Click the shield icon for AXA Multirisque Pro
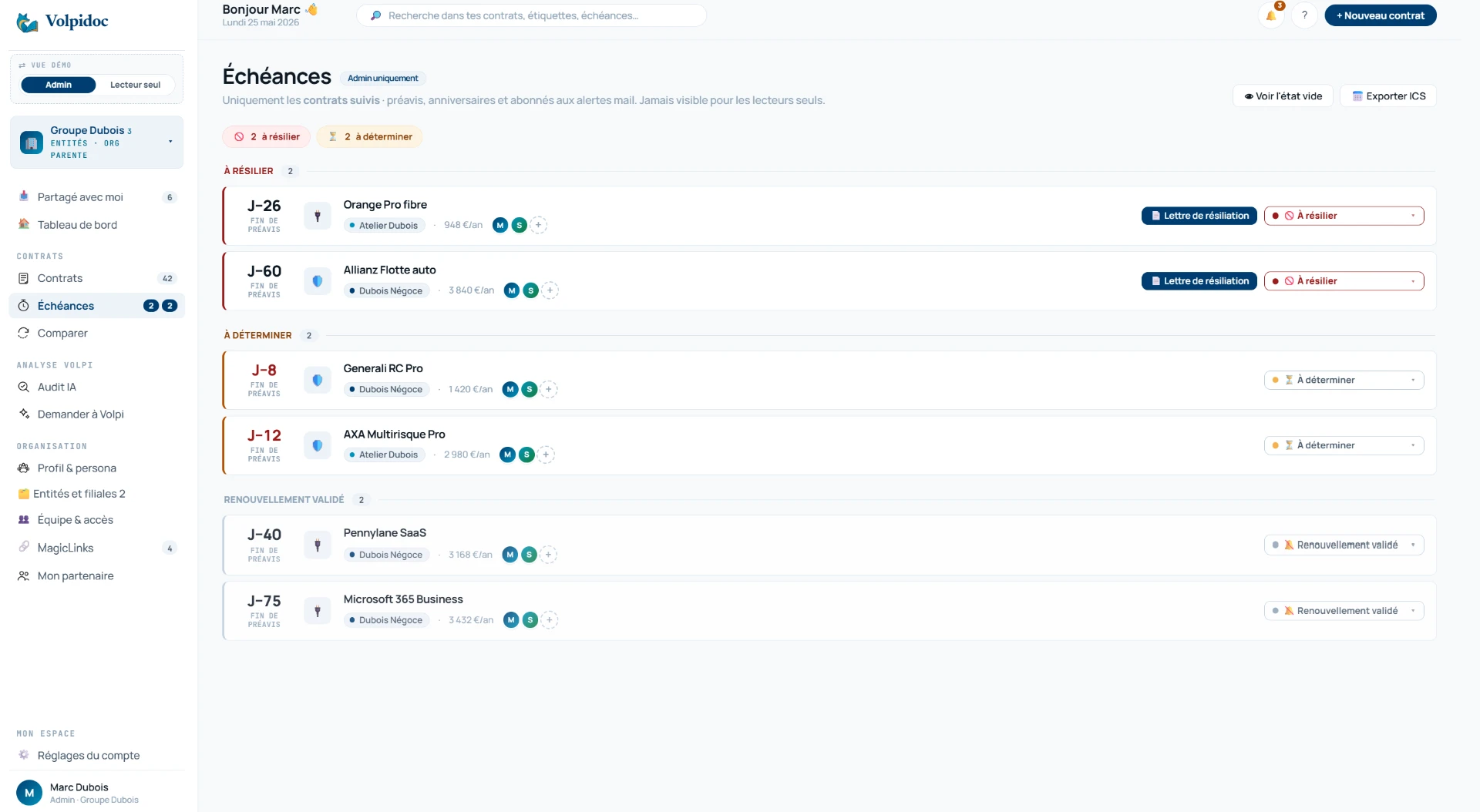The width and height of the screenshot is (1480, 812). (318, 446)
